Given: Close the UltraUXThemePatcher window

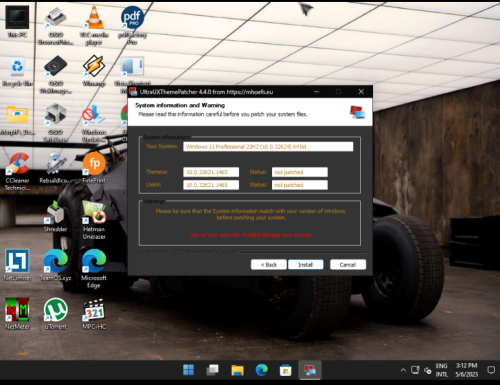Looking at the screenshot, I should [361, 92].
